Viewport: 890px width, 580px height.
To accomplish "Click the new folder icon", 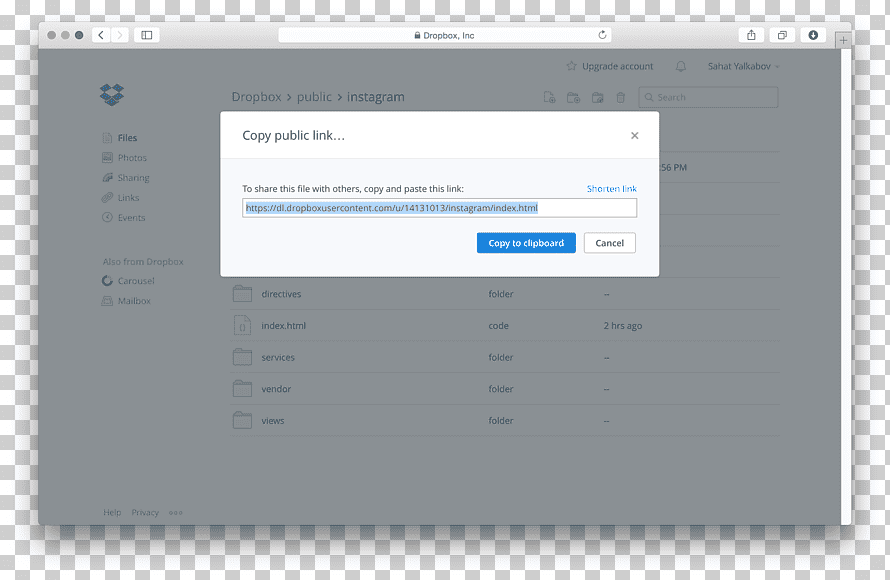I will [573, 97].
